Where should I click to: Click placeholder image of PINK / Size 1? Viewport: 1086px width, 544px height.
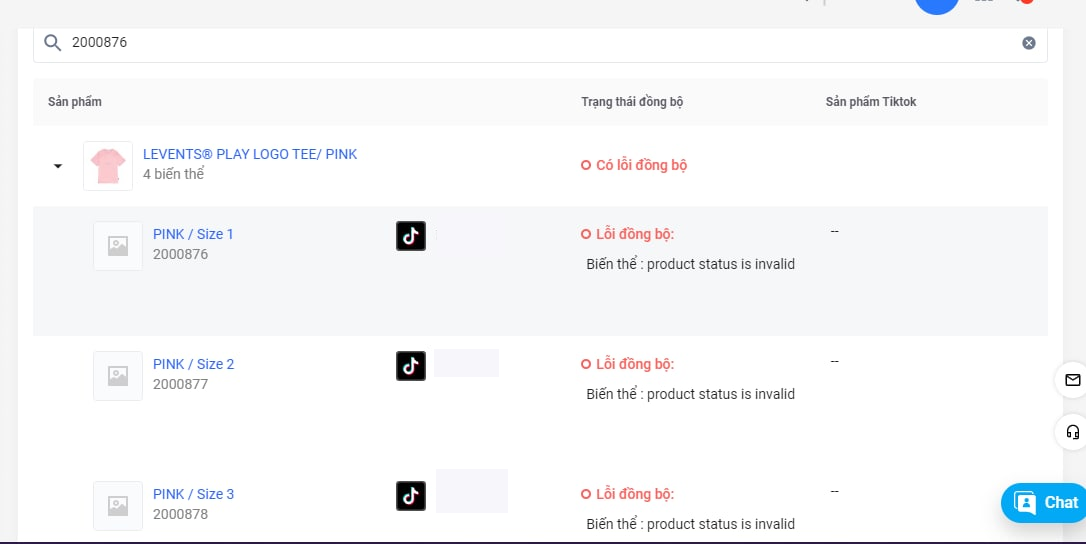118,246
